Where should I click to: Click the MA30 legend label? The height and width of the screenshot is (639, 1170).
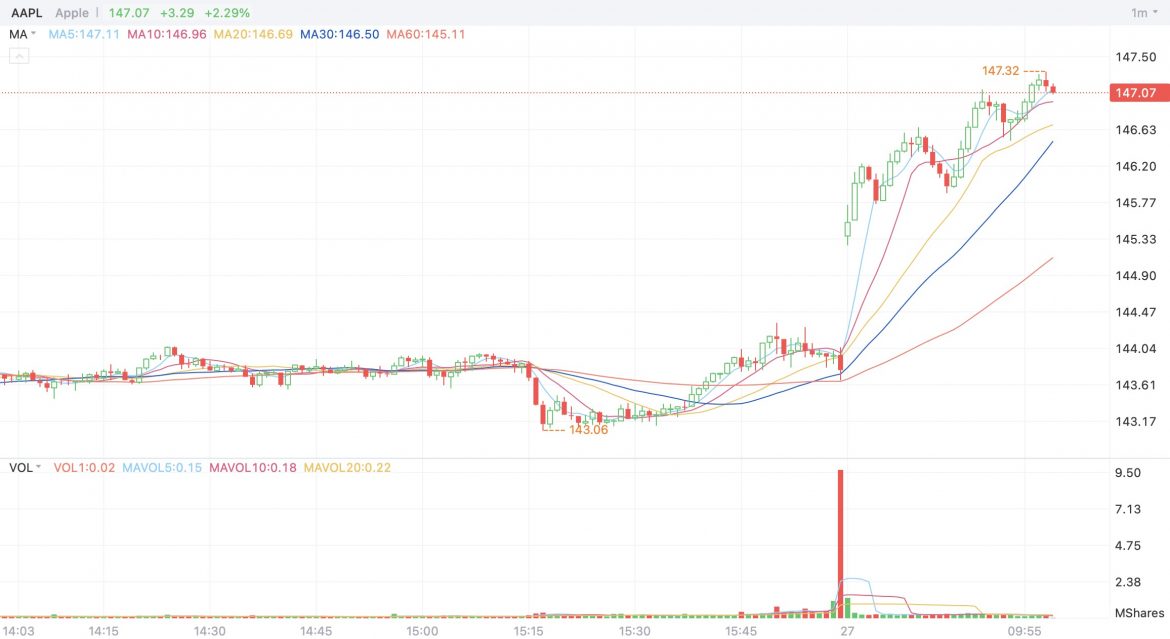pos(340,34)
